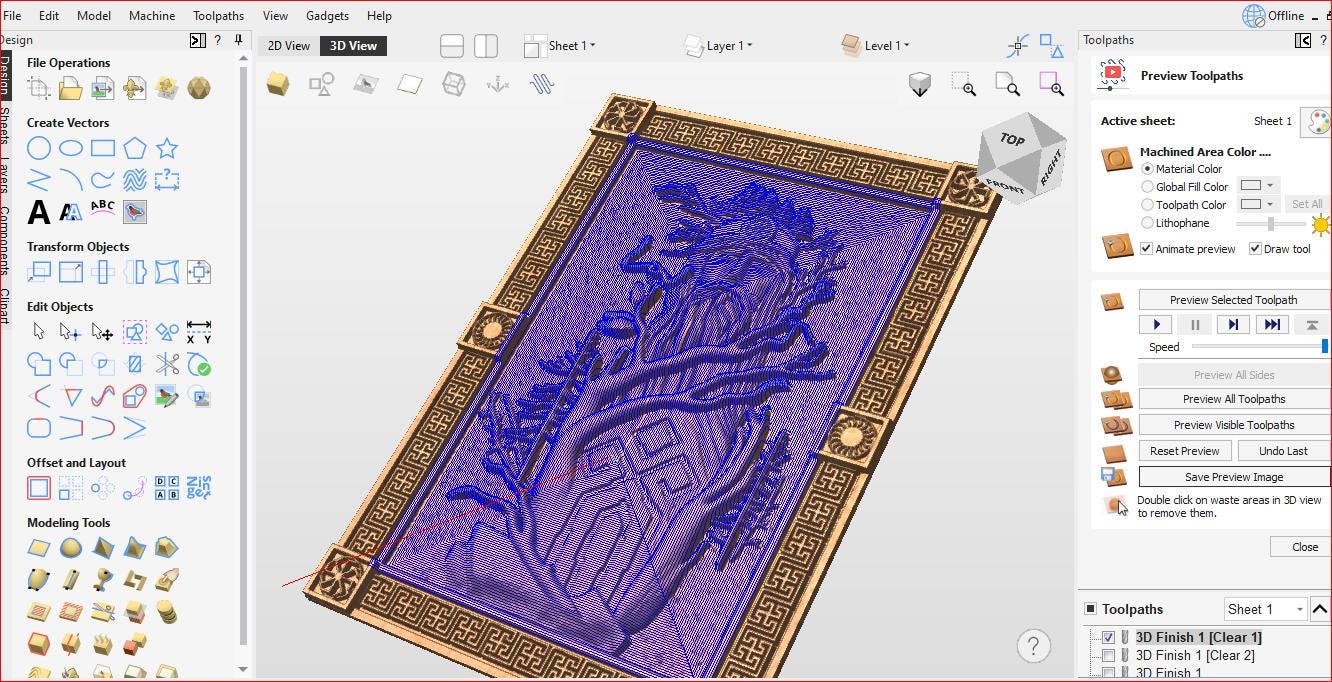Uncheck the 3D Finish 1 [Clear 1] toolpath
1332x682 pixels.
tap(1108, 637)
